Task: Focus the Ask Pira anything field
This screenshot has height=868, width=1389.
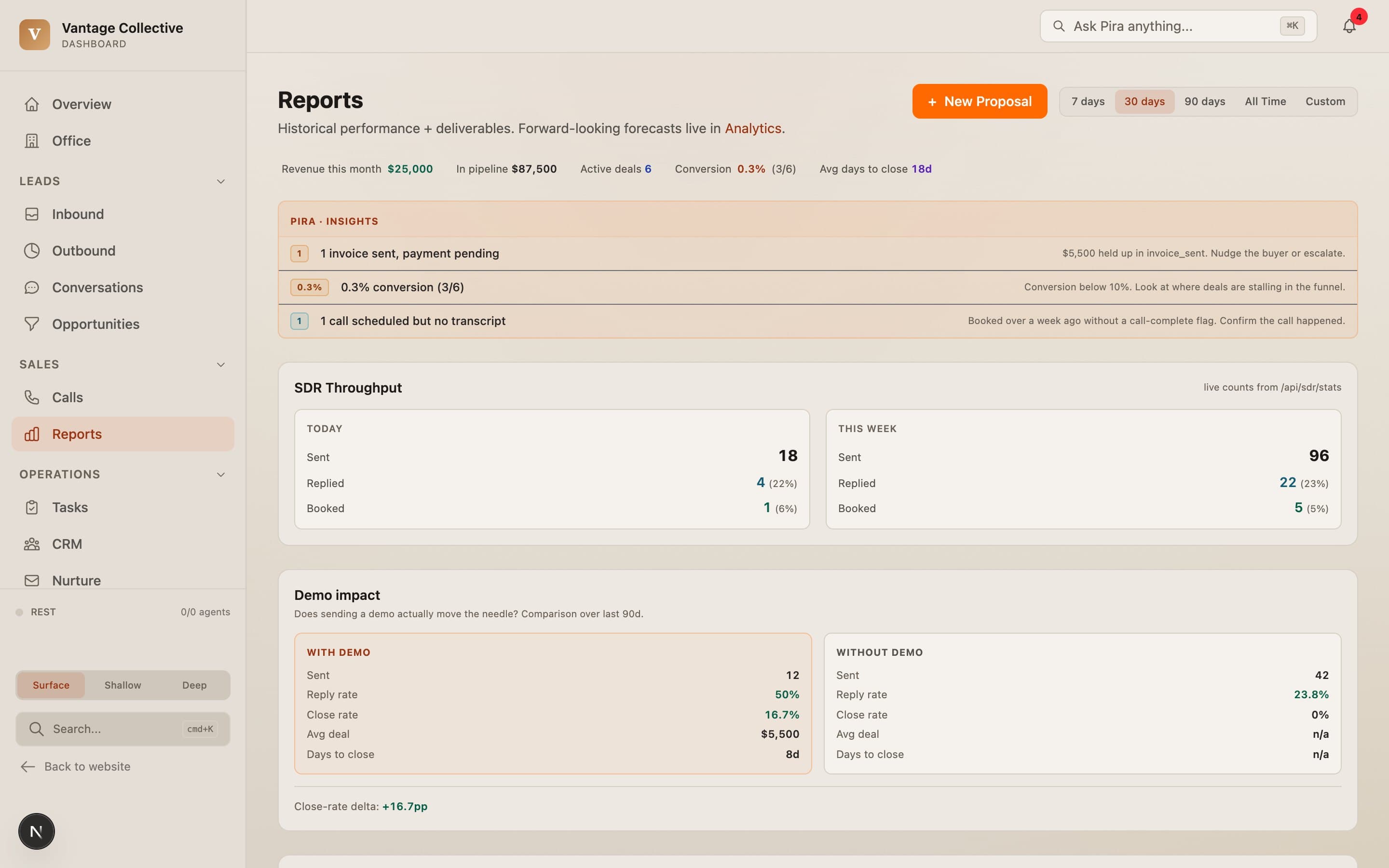Action: [1178, 26]
